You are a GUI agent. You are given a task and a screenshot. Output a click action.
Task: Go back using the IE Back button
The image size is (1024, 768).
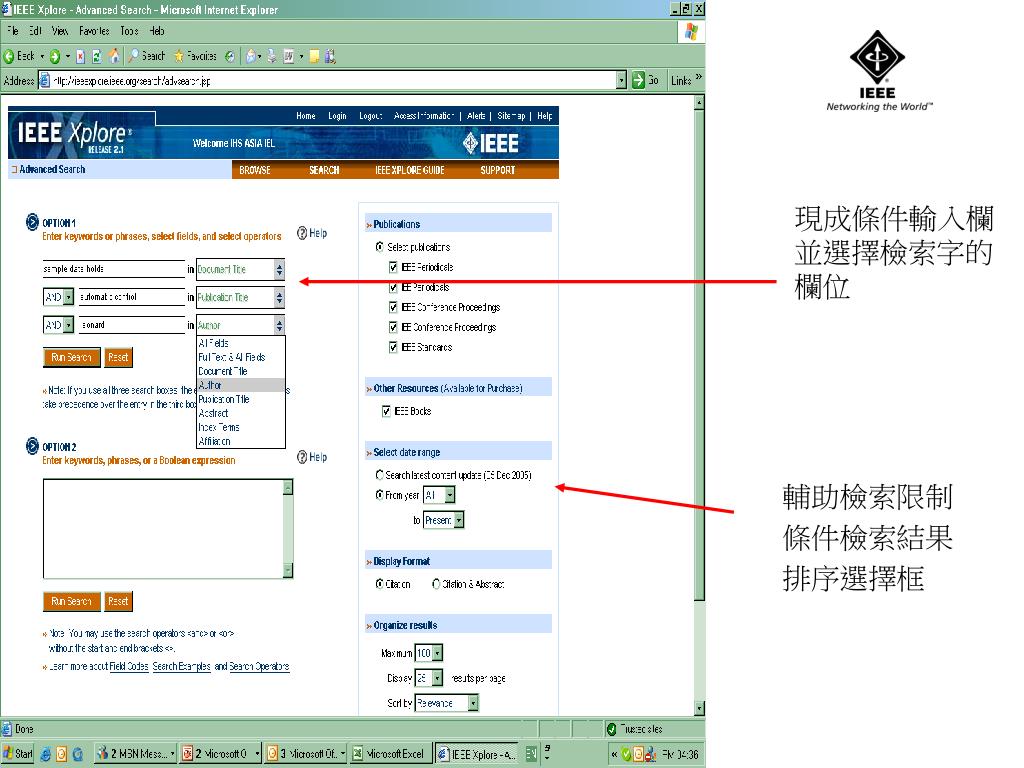coord(20,56)
